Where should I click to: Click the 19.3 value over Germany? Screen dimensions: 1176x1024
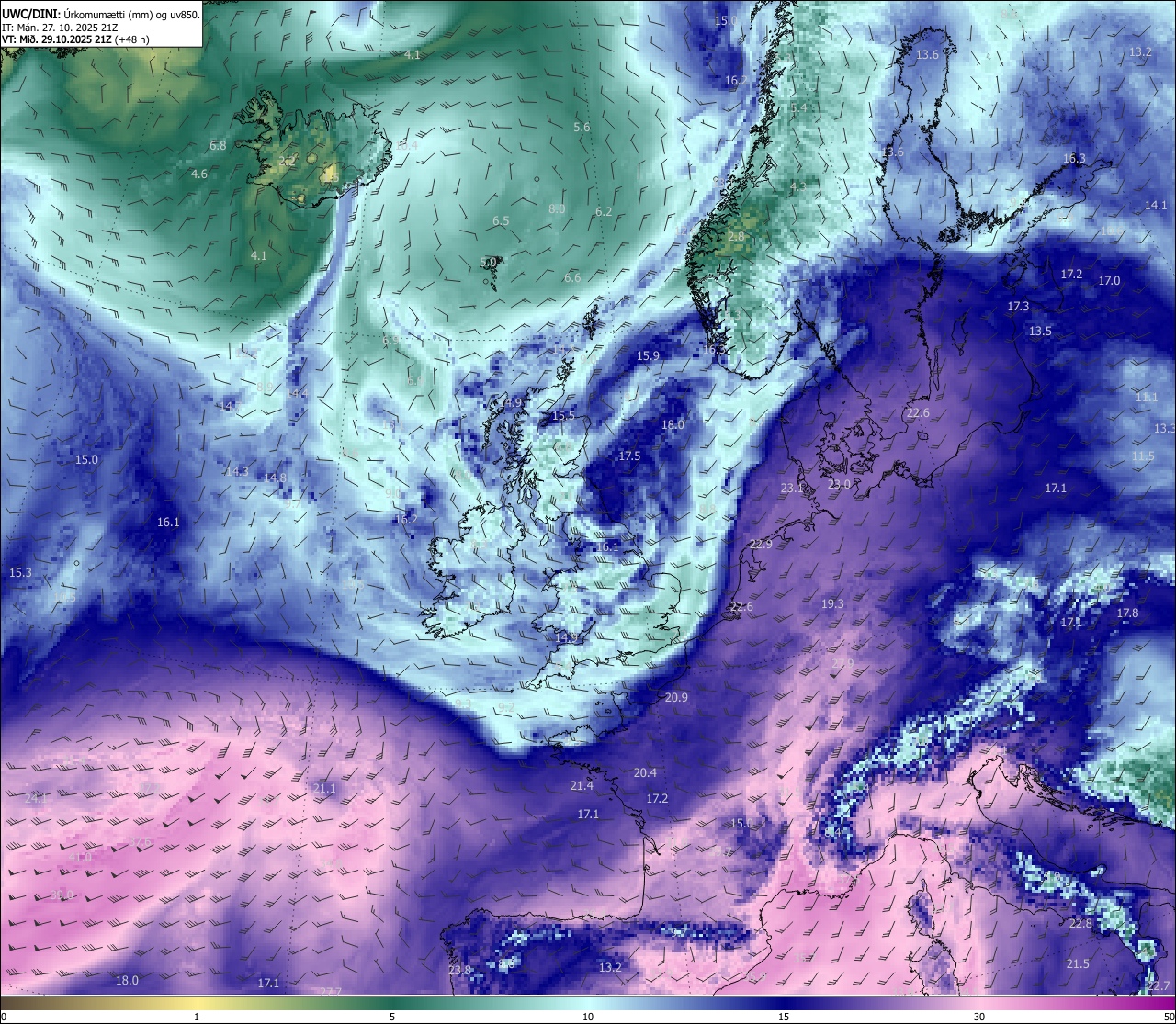click(832, 603)
